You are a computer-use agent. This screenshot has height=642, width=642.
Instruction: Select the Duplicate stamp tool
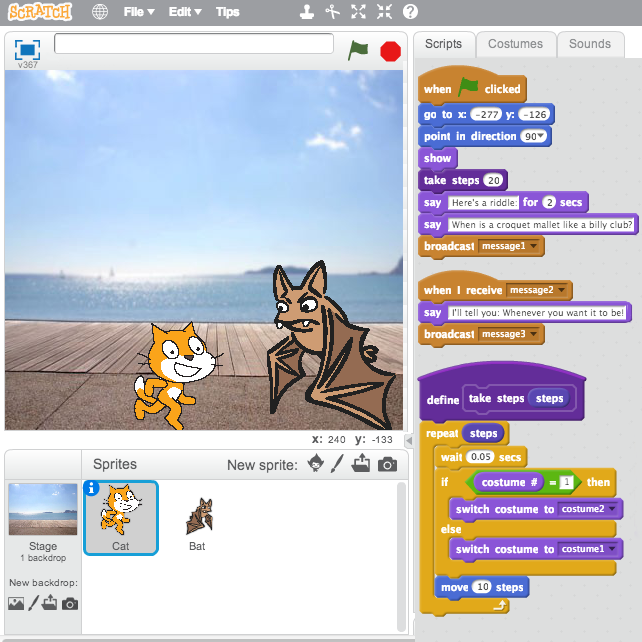click(307, 12)
